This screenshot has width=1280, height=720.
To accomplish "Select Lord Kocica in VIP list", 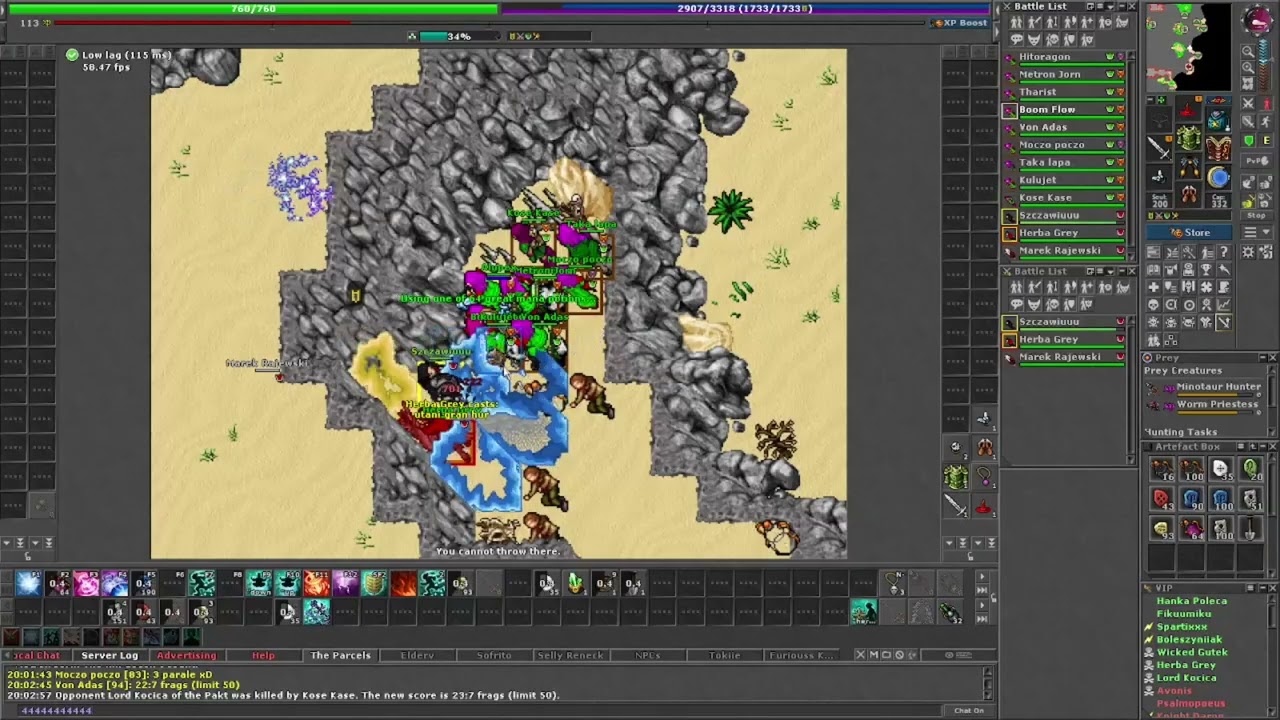I will 1186,678.
